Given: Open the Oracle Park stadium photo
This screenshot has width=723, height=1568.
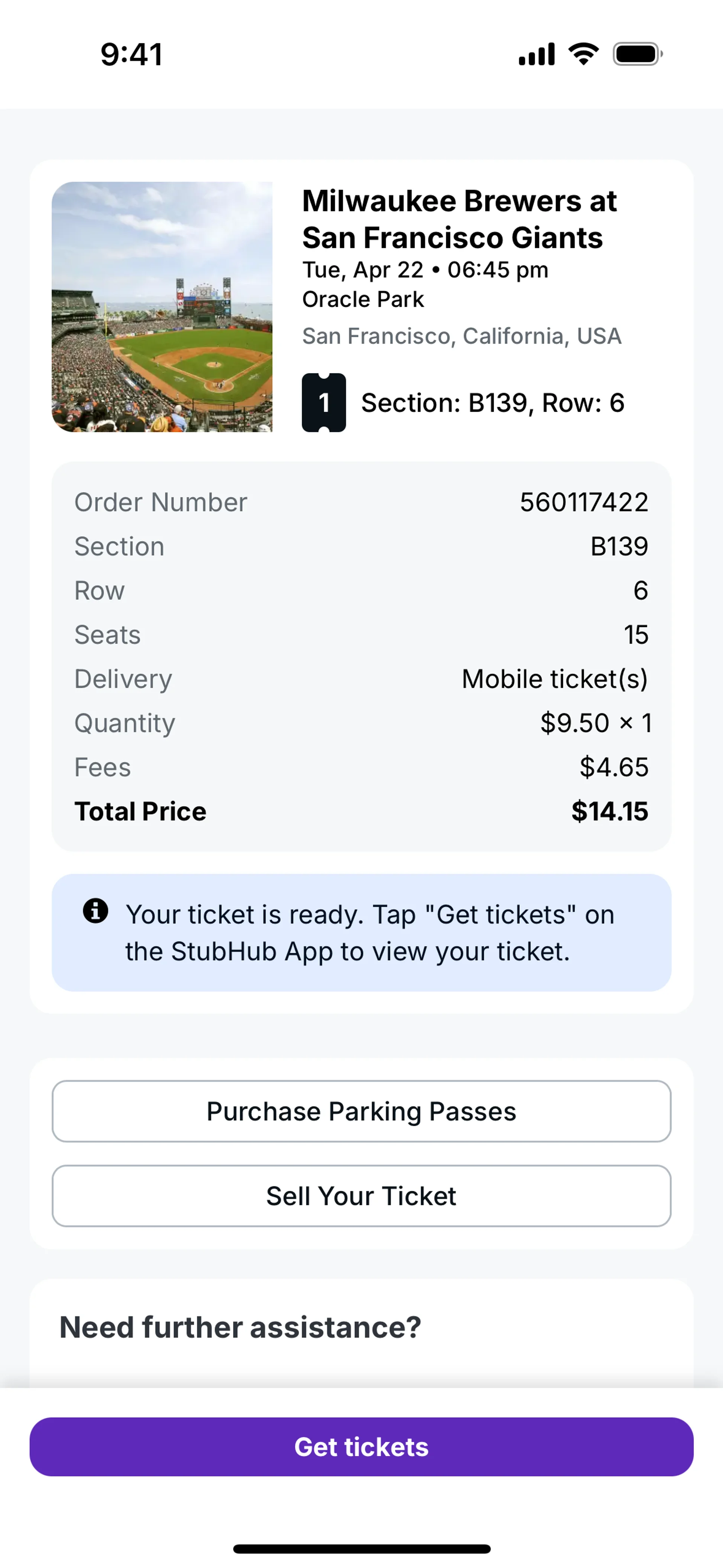Looking at the screenshot, I should 162,307.
